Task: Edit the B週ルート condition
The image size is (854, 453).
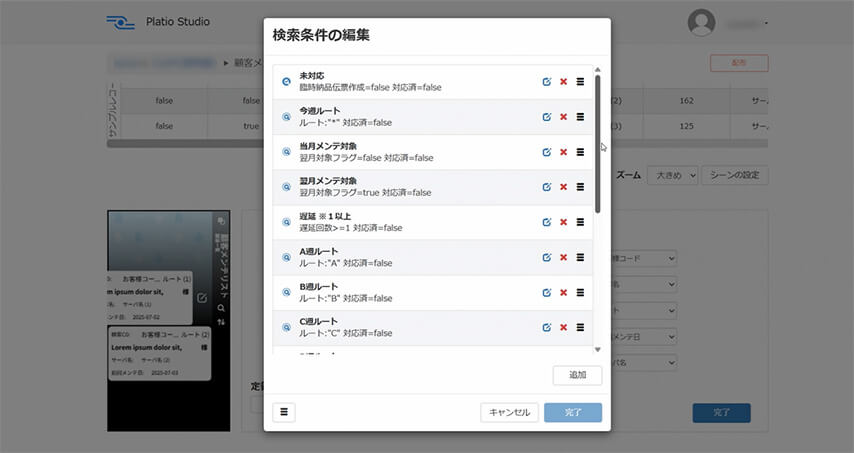Action: tap(546, 292)
